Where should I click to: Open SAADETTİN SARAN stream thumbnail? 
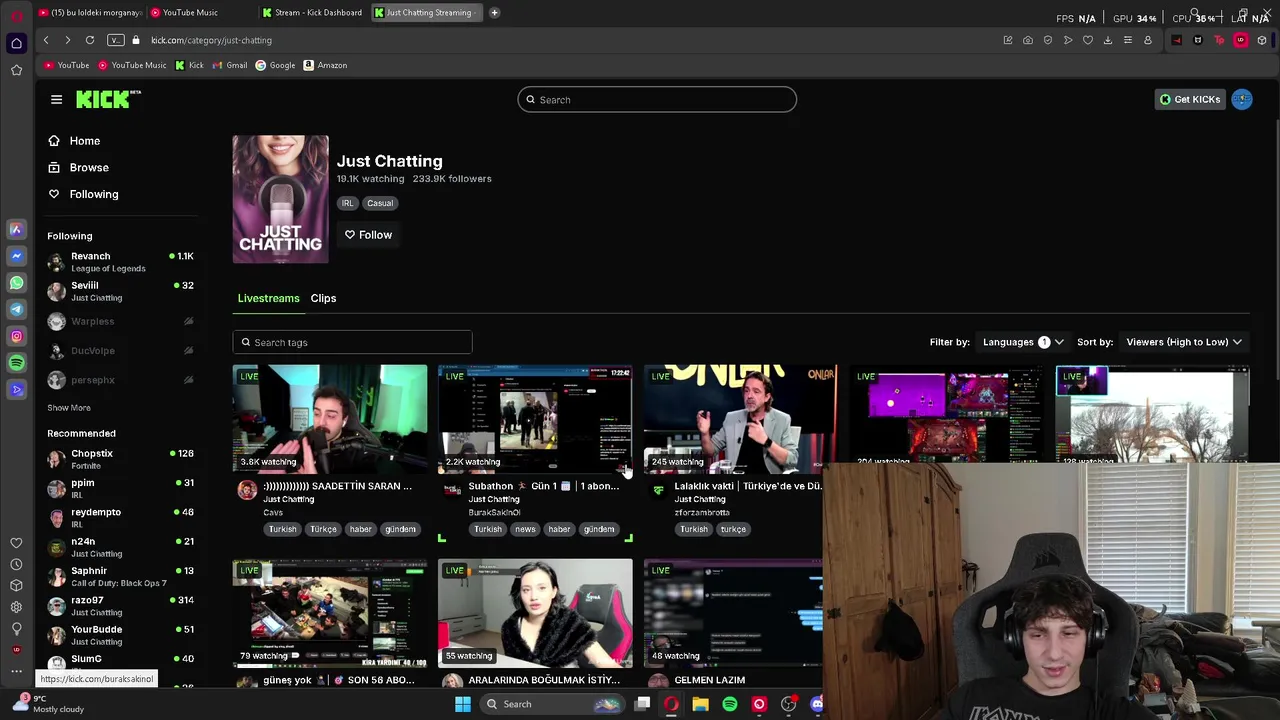(x=330, y=418)
